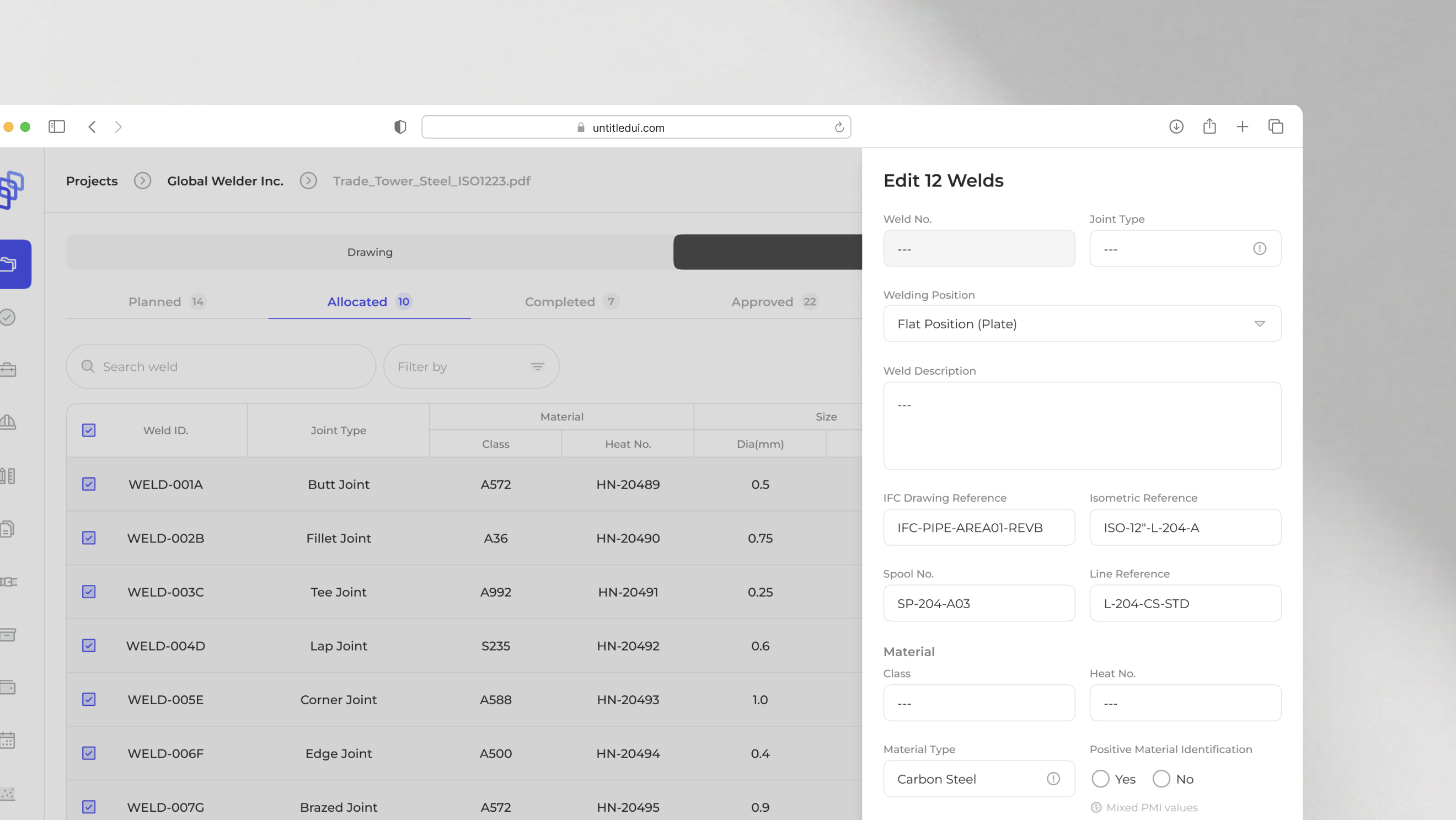Viewport: 1456px width, 820px height.
Task: Select Yes for Positive Material Identification
Action: (x=1100, y=779)
